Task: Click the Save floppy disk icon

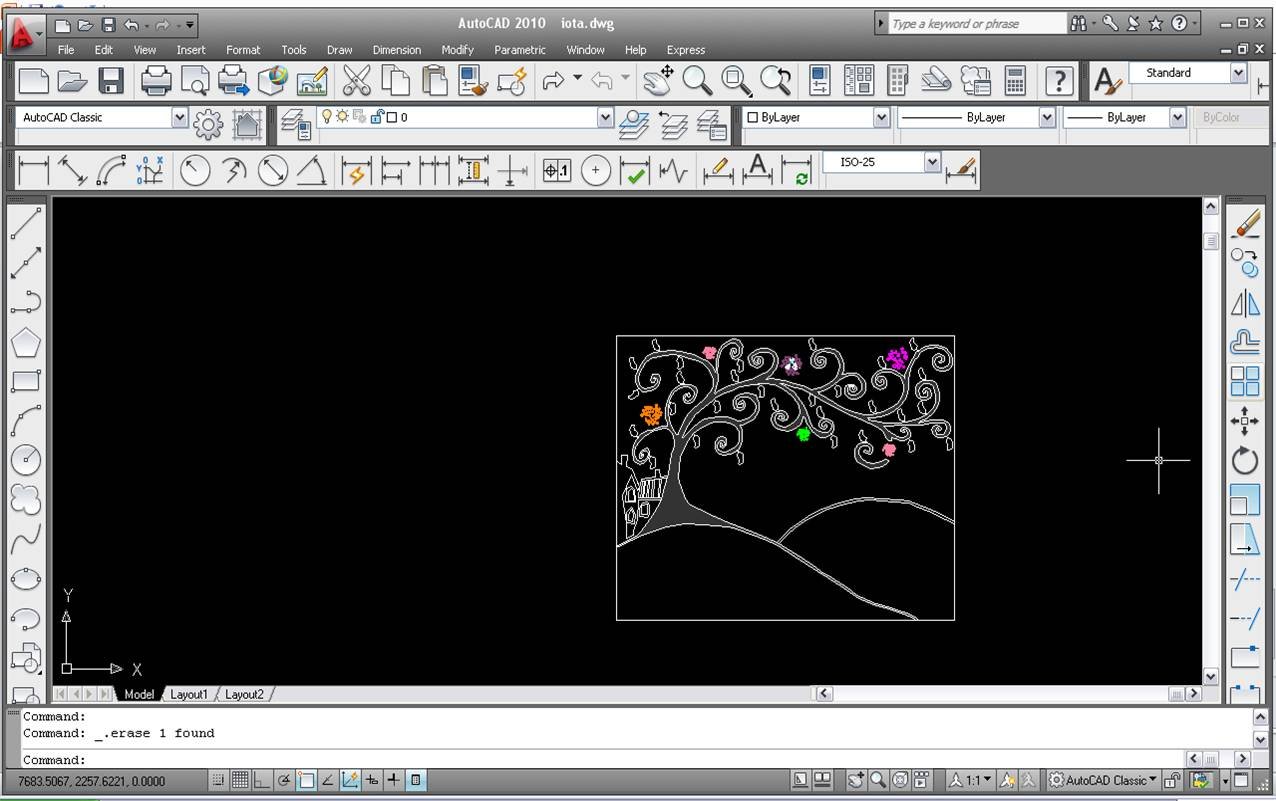Action: (111, 80)
